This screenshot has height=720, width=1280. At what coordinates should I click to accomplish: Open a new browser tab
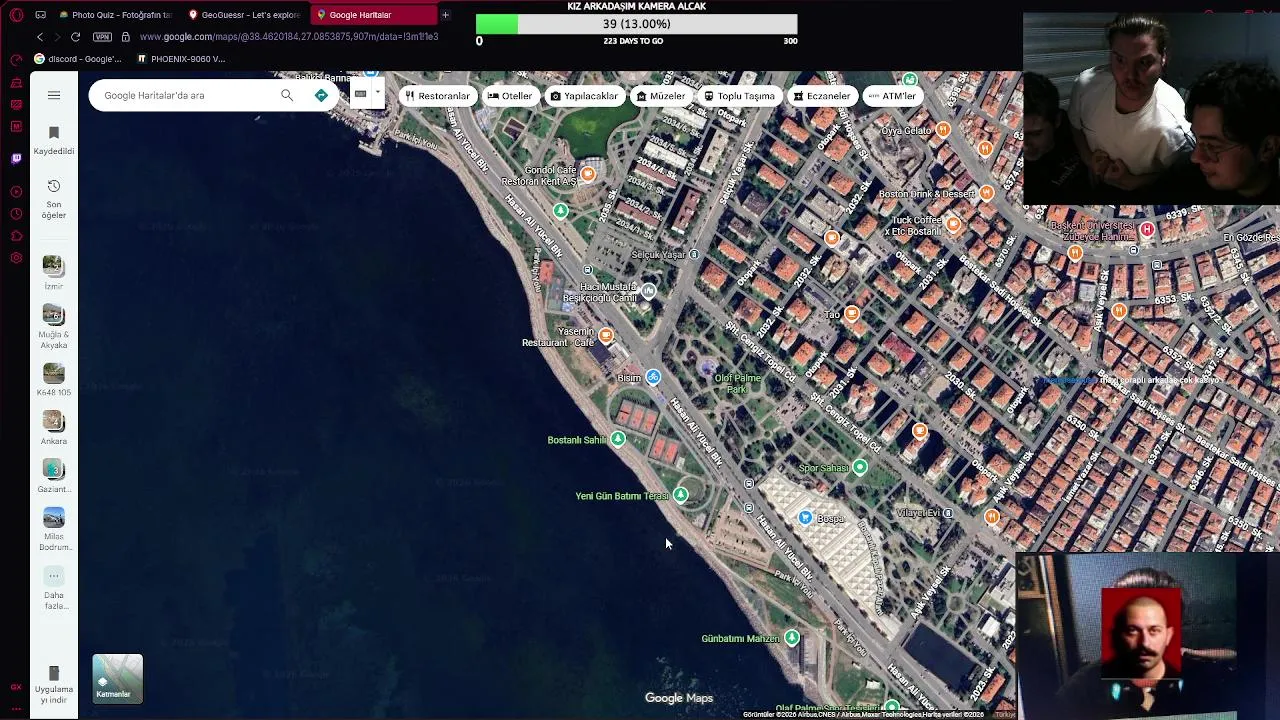pos(445,15)
